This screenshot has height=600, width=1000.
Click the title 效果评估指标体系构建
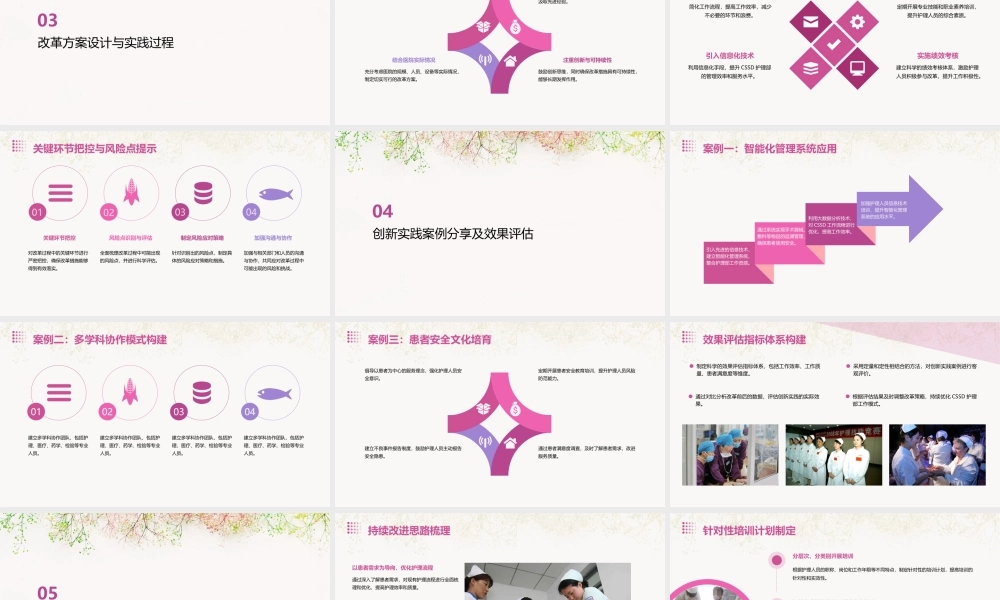tap(754, 339)
